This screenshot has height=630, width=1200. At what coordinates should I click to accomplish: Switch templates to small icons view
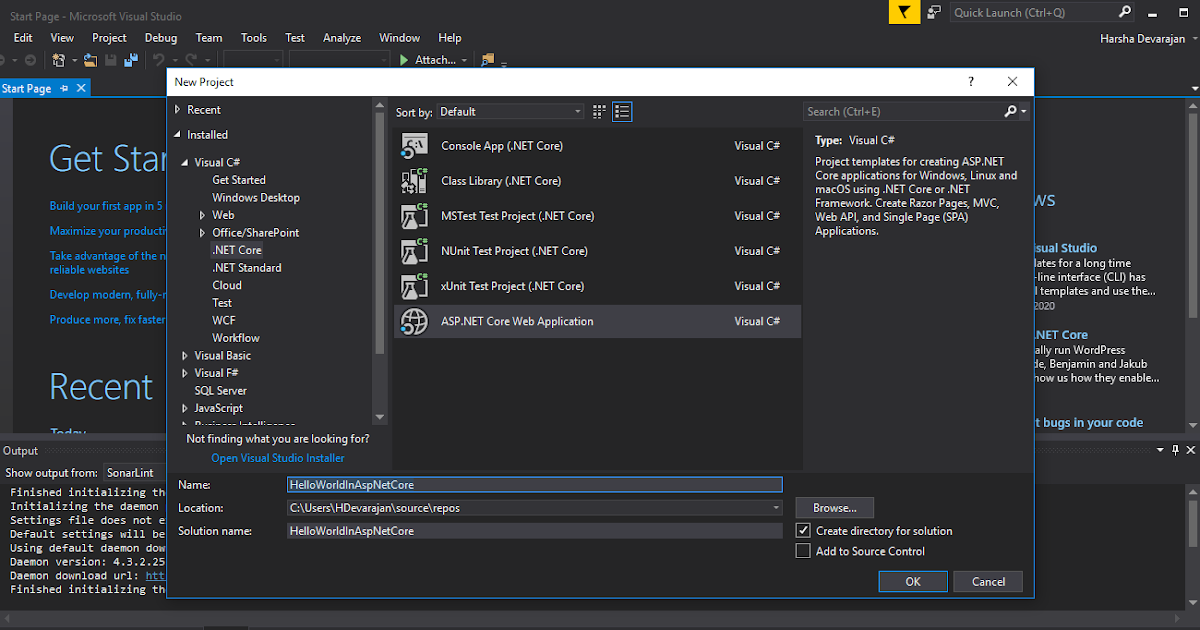(598, 112)
